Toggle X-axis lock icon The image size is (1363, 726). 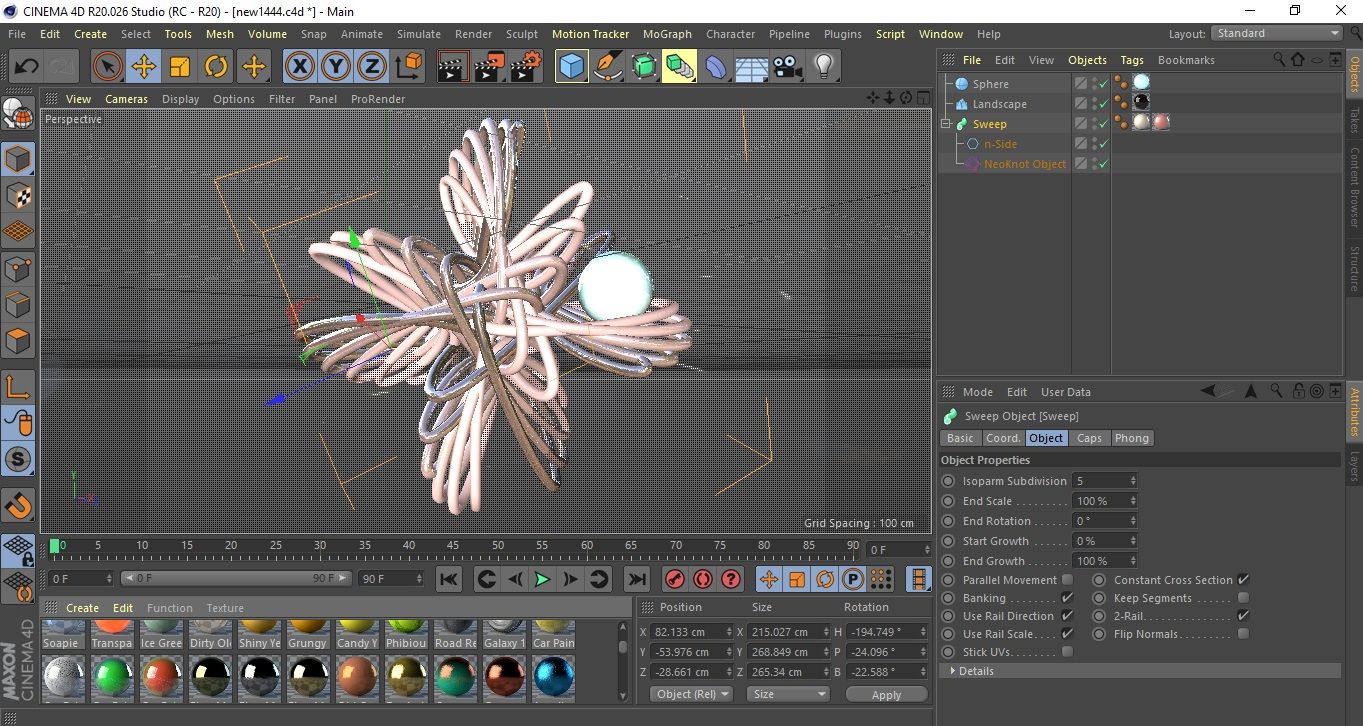(299, 67)
